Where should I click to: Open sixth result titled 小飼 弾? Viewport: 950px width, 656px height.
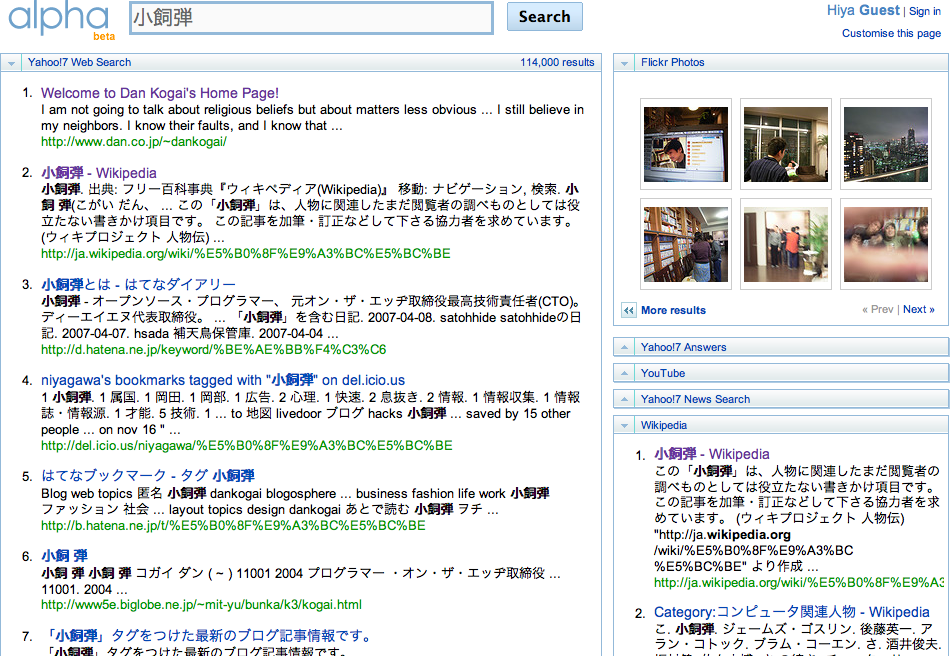64,555
